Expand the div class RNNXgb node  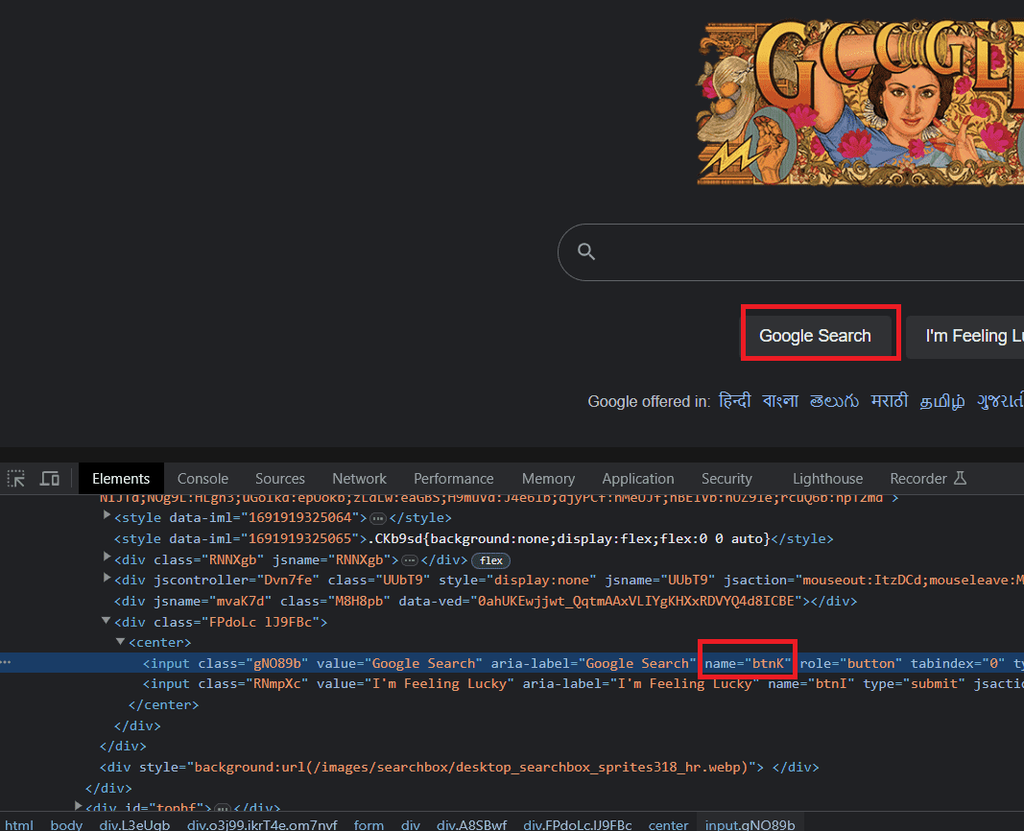pyautogui.click(x=106, y=558)
